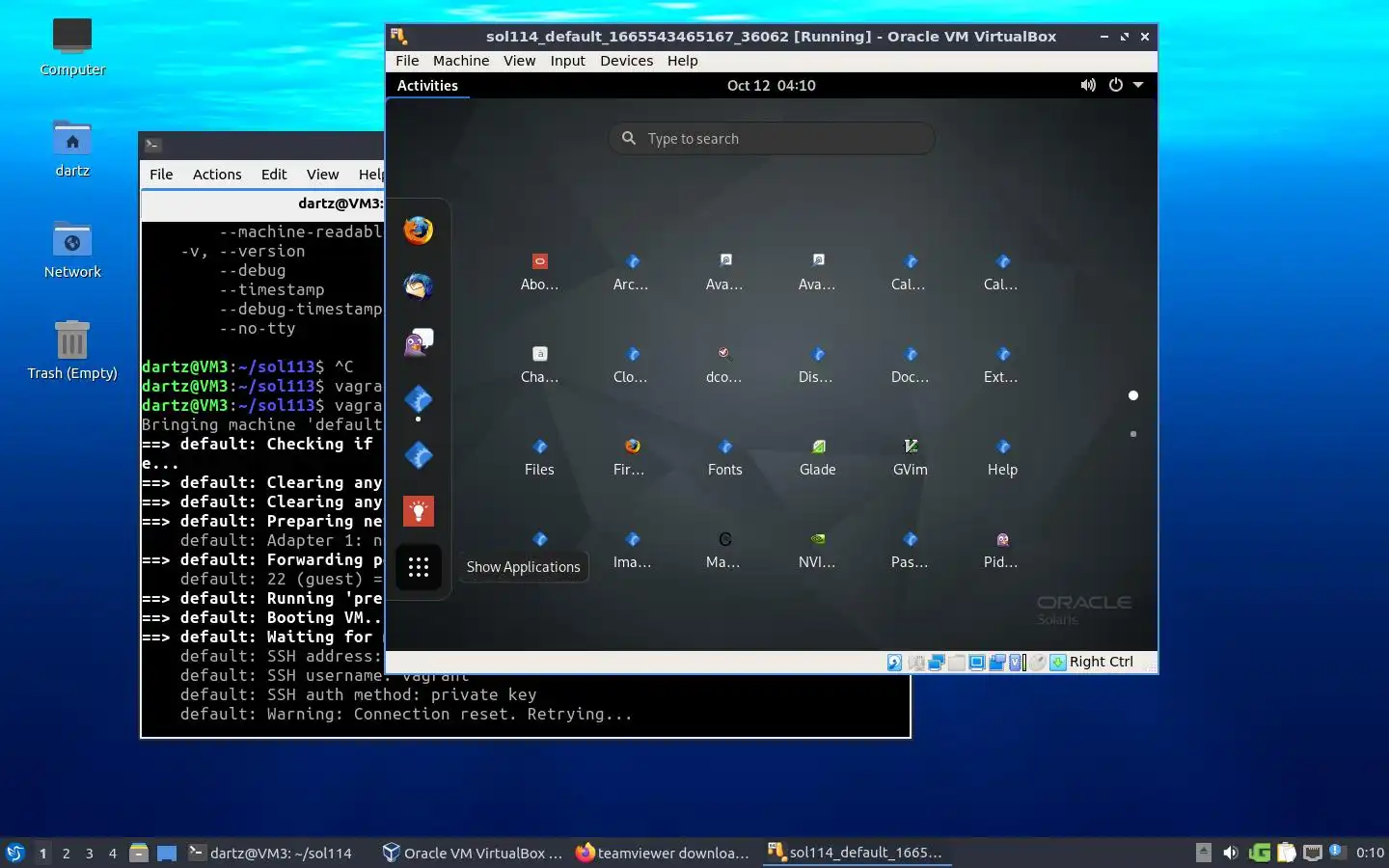The image size is (1389, 868).
Task: Open the Fonts application
Action: click(x=724, y=457)
